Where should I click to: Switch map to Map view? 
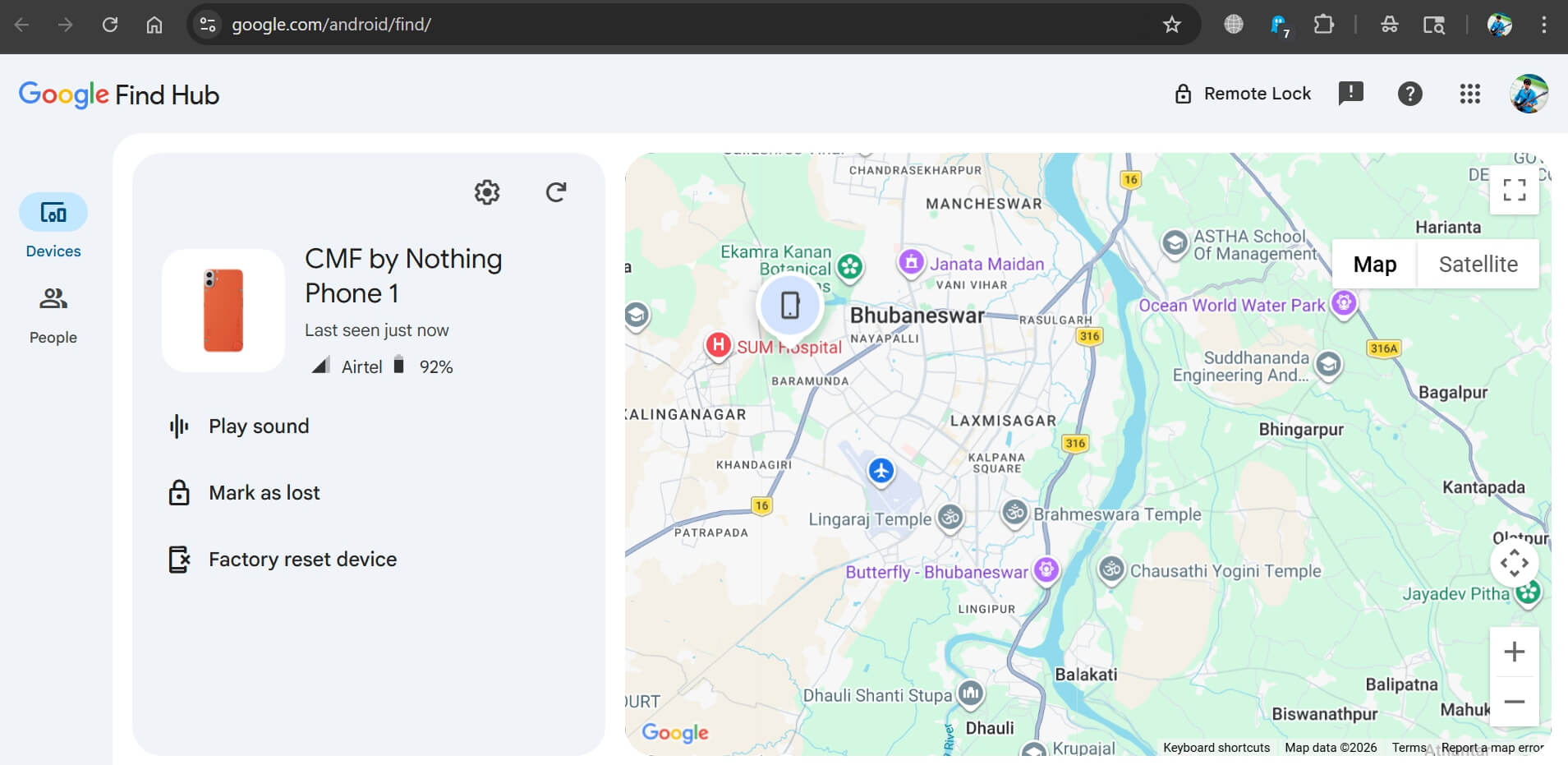tap(1375, 264)
